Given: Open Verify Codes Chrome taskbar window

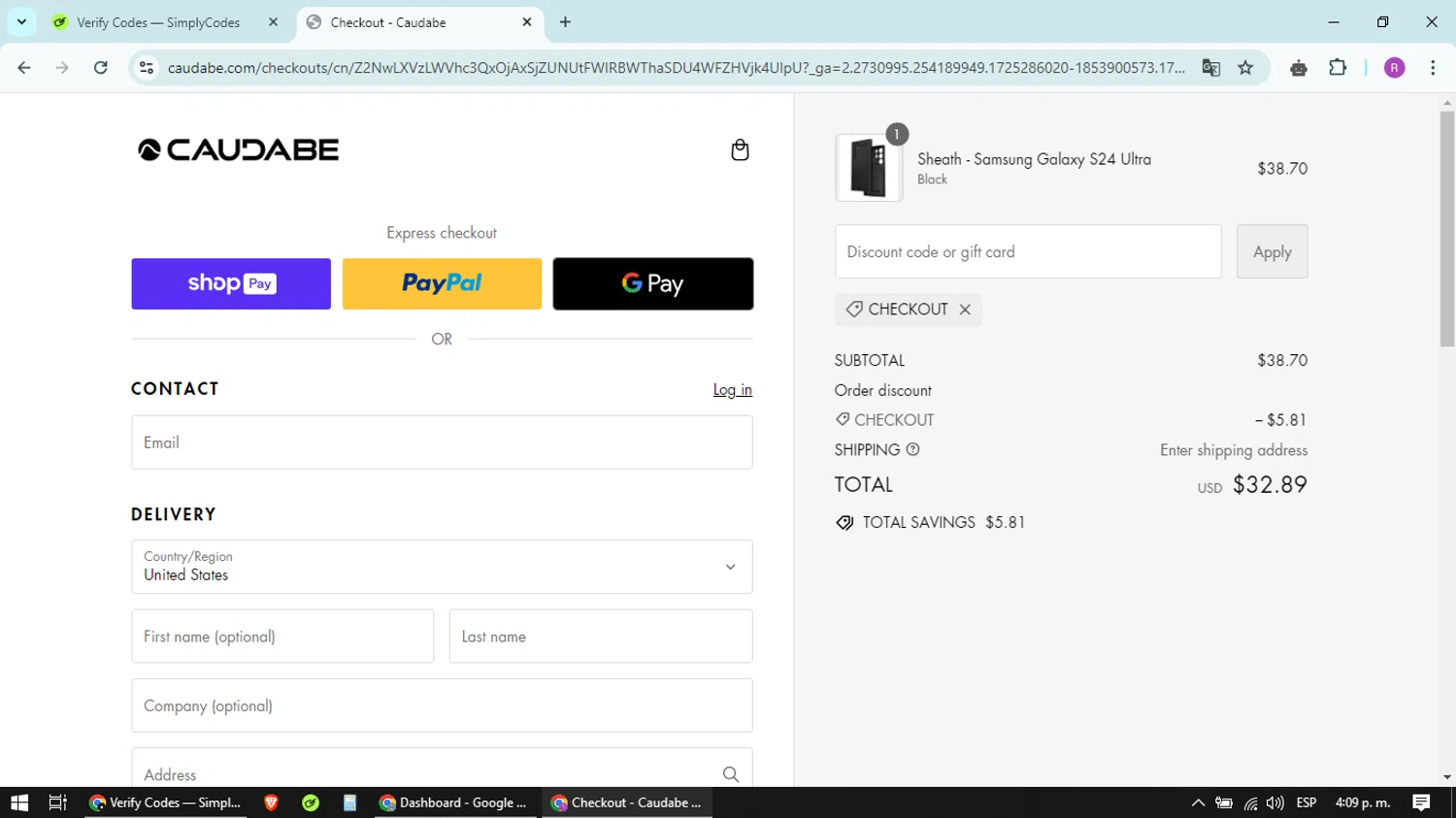Looking at the screenshot, I should 166,802.
